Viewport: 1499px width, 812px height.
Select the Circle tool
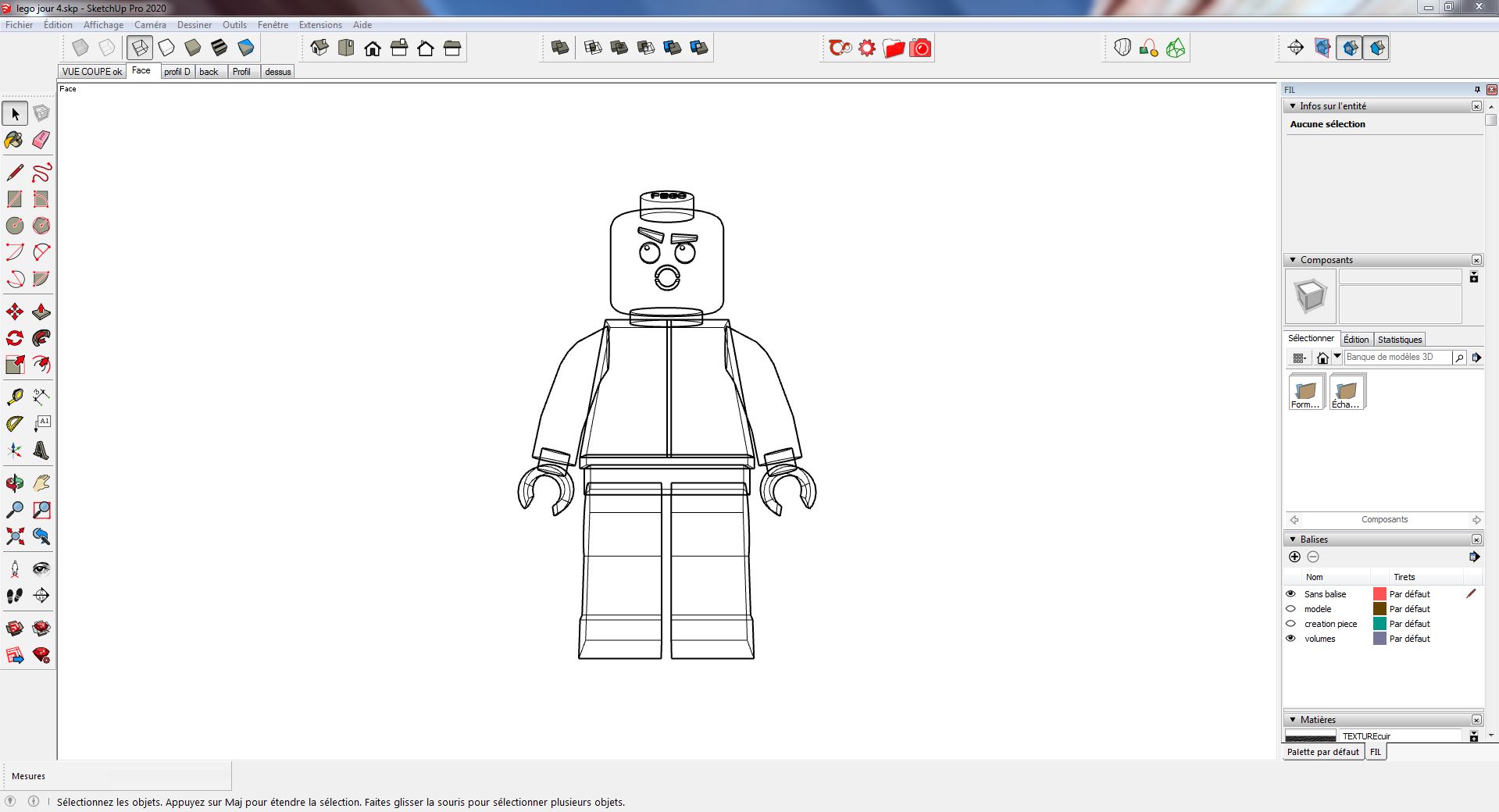tap(15, 226)
